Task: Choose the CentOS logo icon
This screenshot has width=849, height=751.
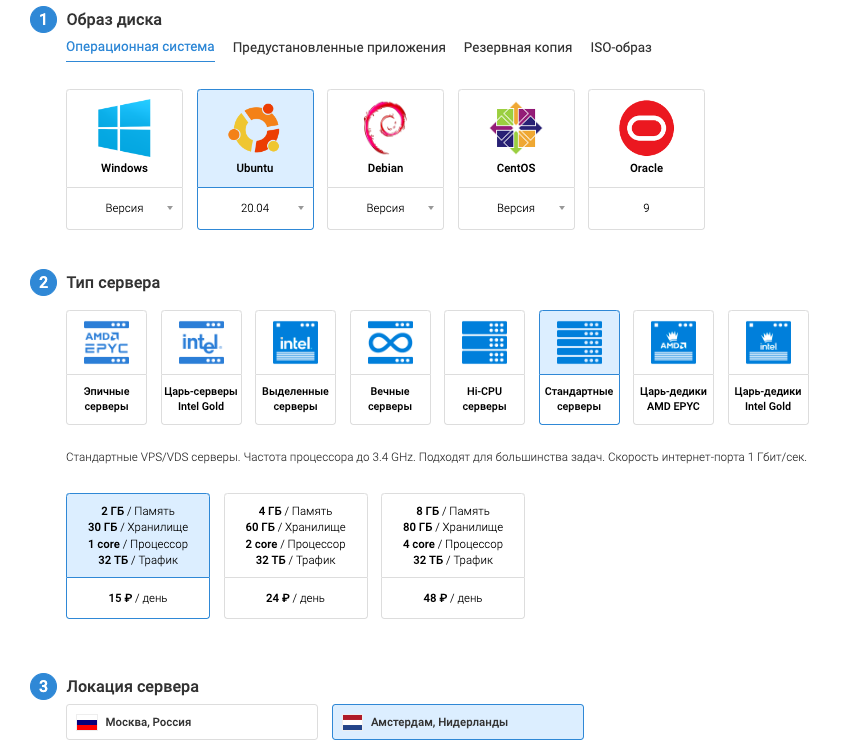Action: coord(516,127)
